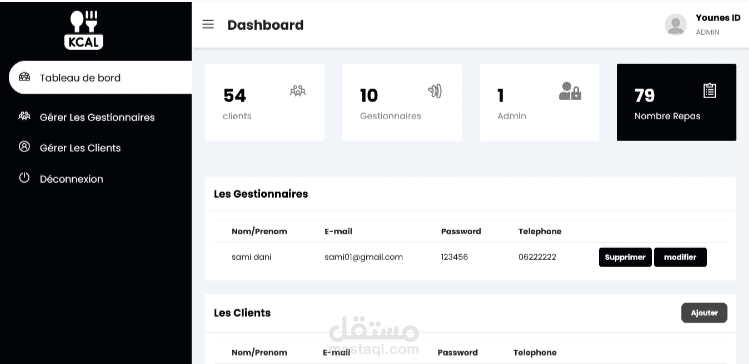Select Déconnexion to log out
The width and height of the screenshot is (749, 364).
[71, 179]
